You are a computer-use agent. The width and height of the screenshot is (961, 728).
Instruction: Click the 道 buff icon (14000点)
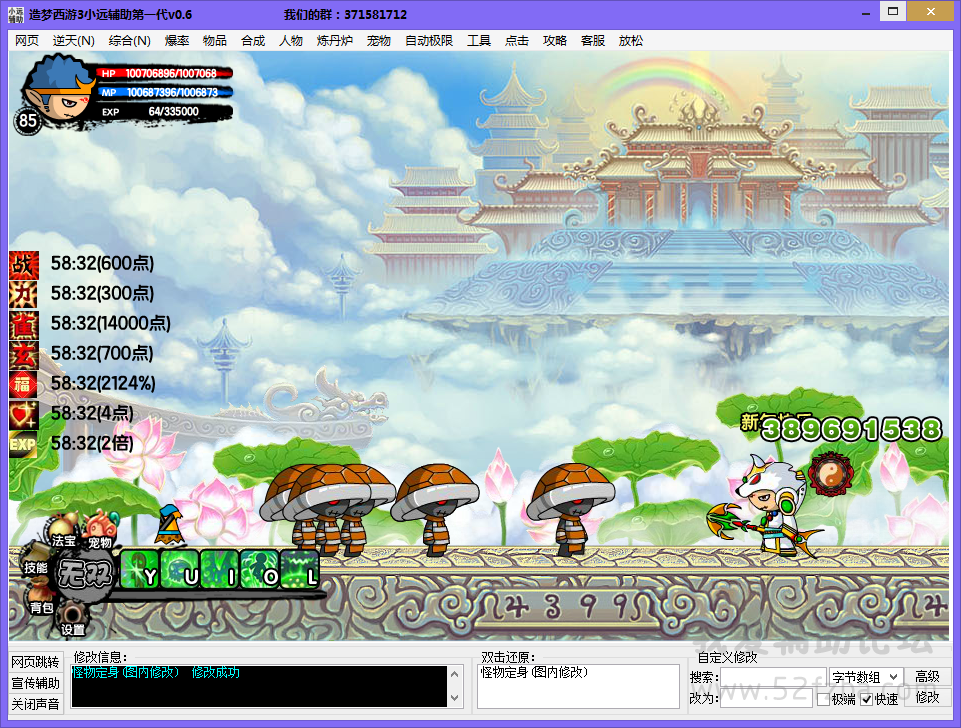23,325
